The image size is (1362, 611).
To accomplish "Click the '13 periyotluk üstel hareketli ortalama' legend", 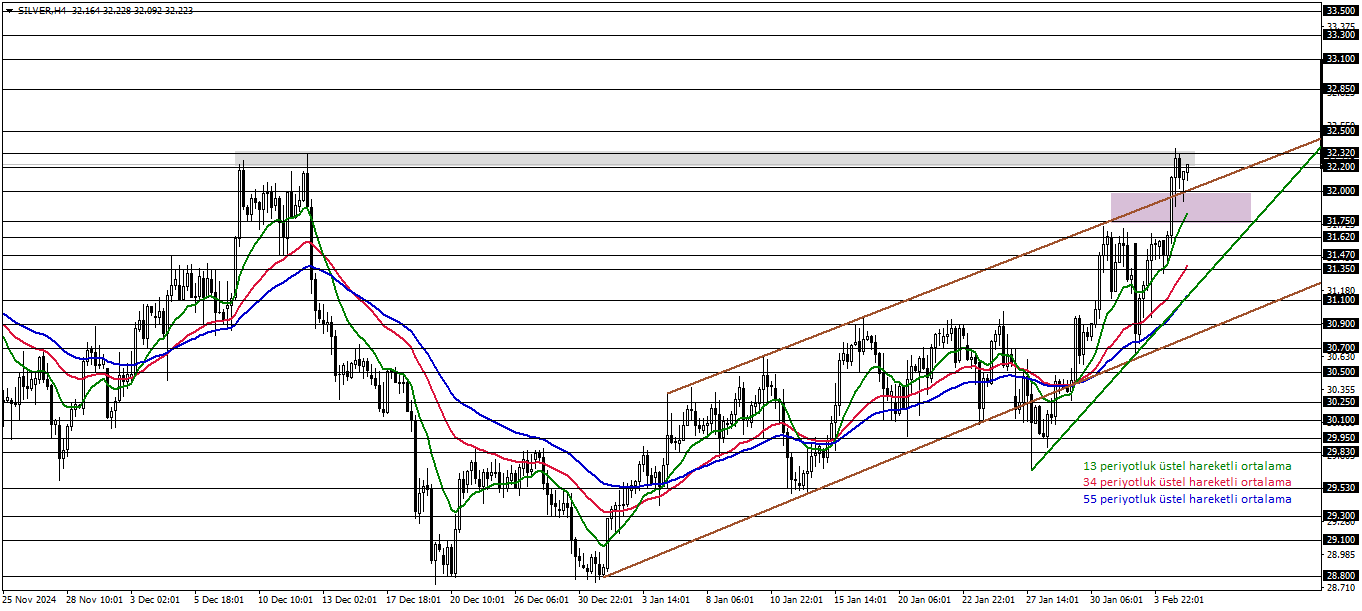I will [x=1187, y=466].
